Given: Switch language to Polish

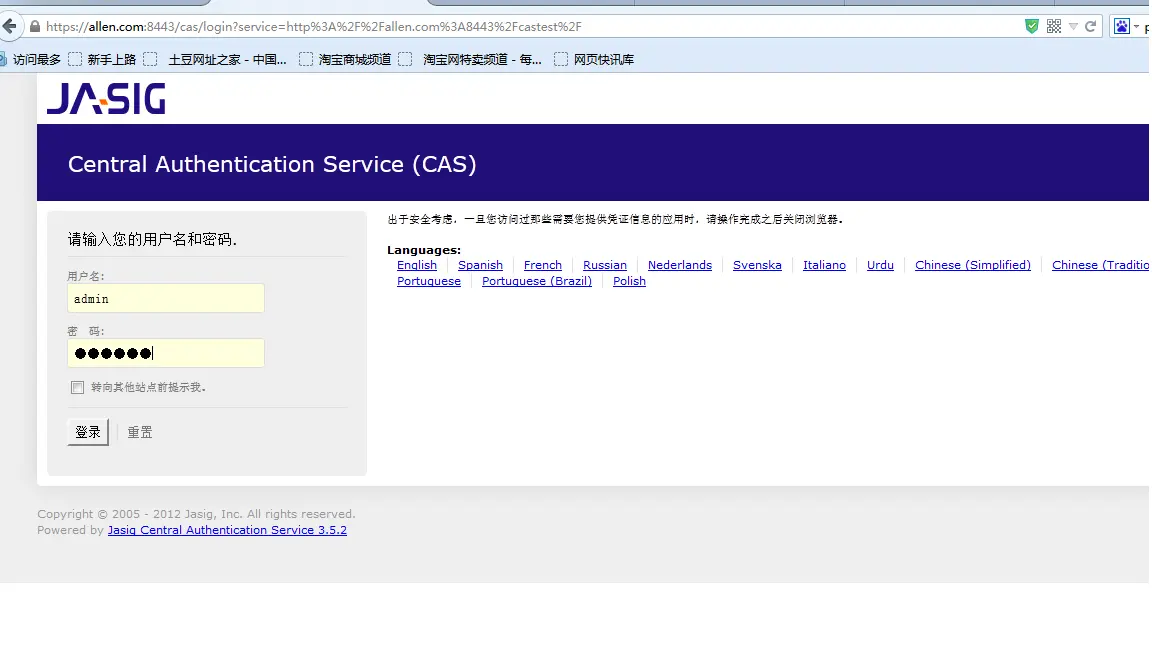Looking at the screenshot, I should (630, 281).
